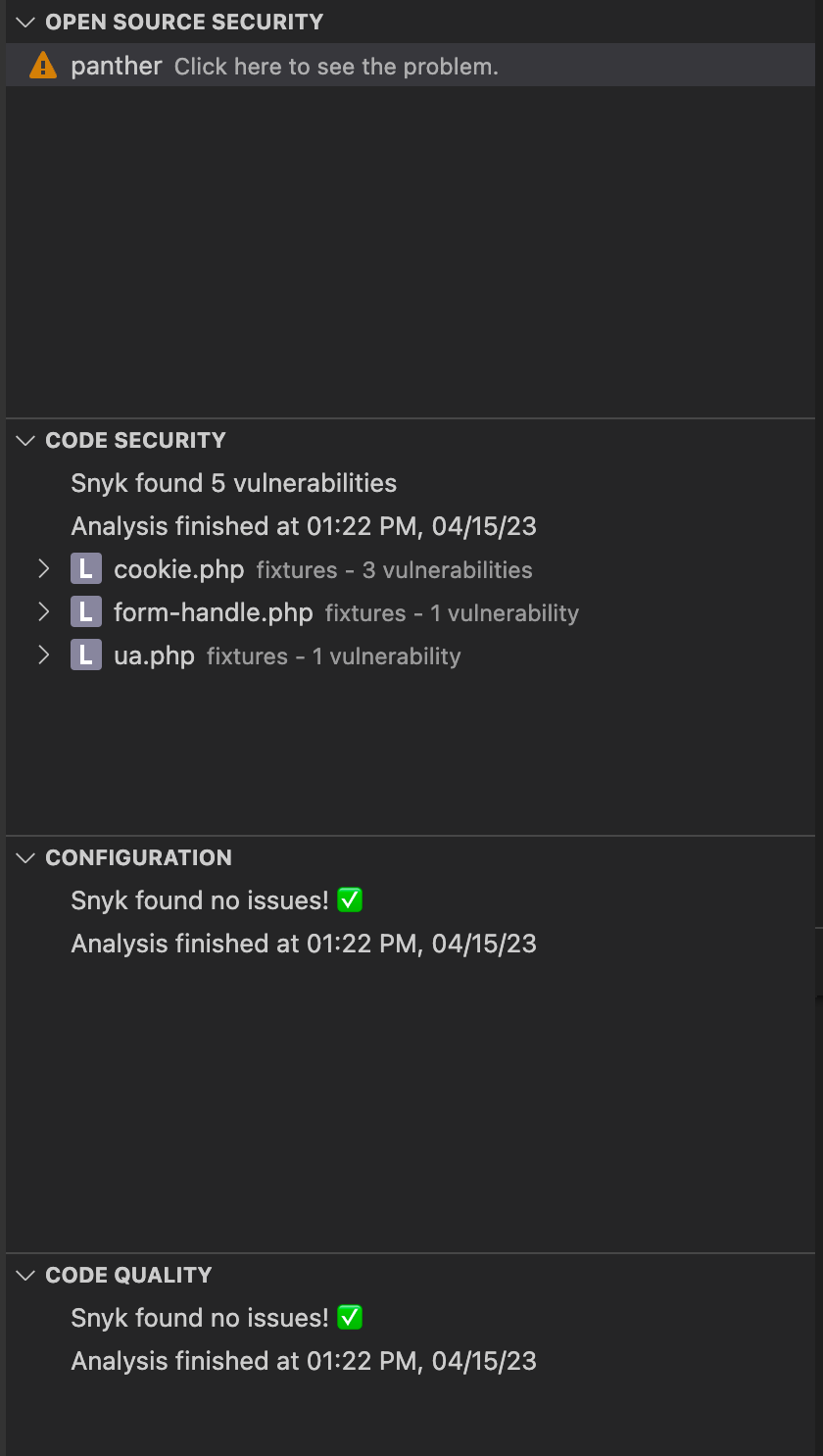
Task: Click the Code Quality section header
Action: pyautogui.click(x=127, y=1275)
